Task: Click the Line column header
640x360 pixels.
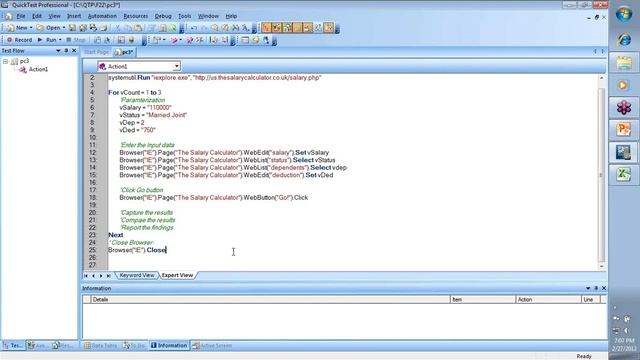Action: pos(591,300)
